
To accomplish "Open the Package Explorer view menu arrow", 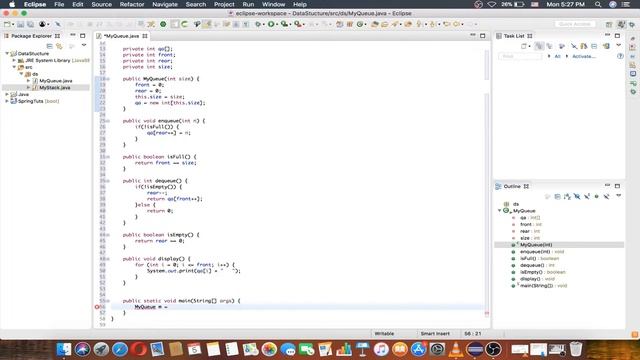I will [x=84, y=45].
